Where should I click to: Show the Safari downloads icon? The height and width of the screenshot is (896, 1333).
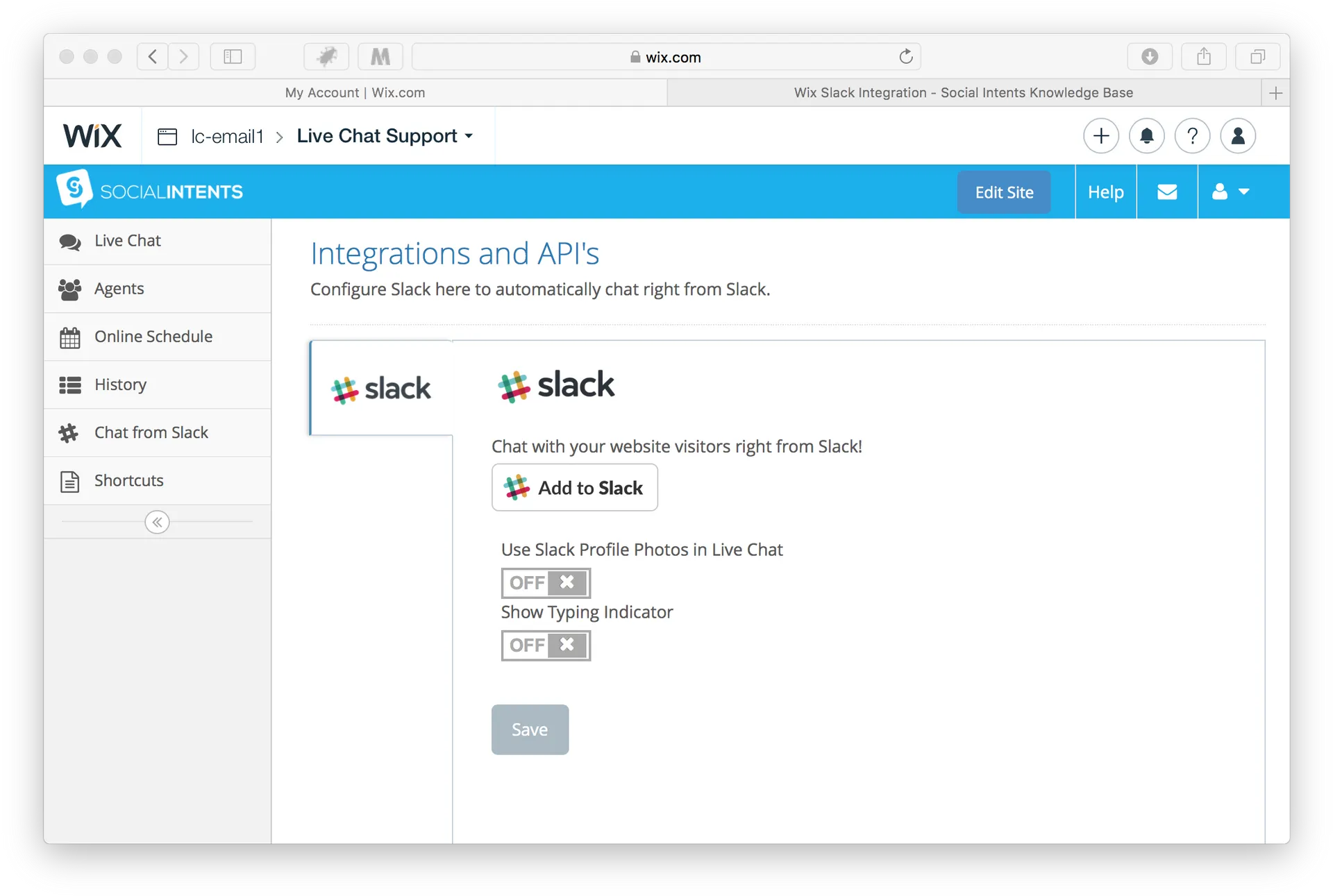coord(1150,57)
